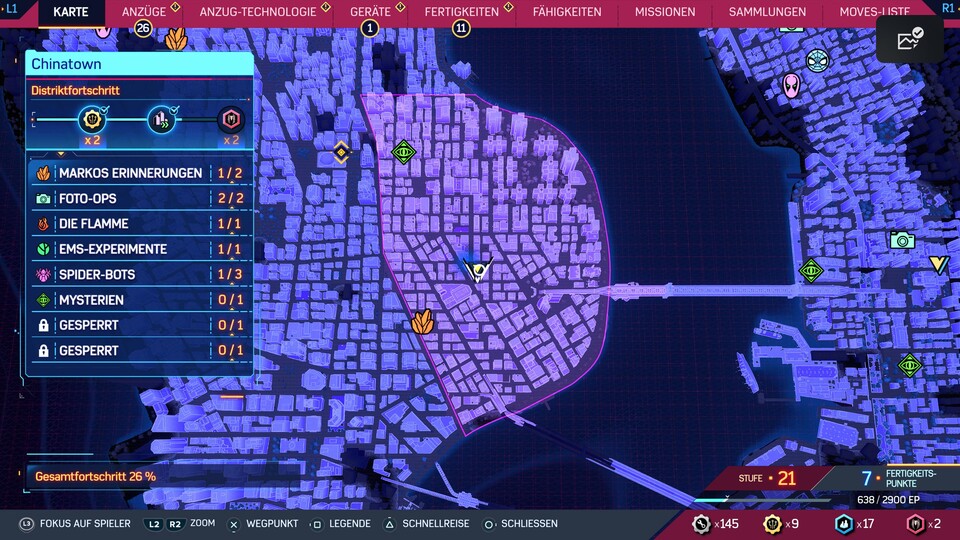Viewport: 960px width, 540px height.
Task: Click the memory marker below ANZÜGE tab
Action: point(176,39)
